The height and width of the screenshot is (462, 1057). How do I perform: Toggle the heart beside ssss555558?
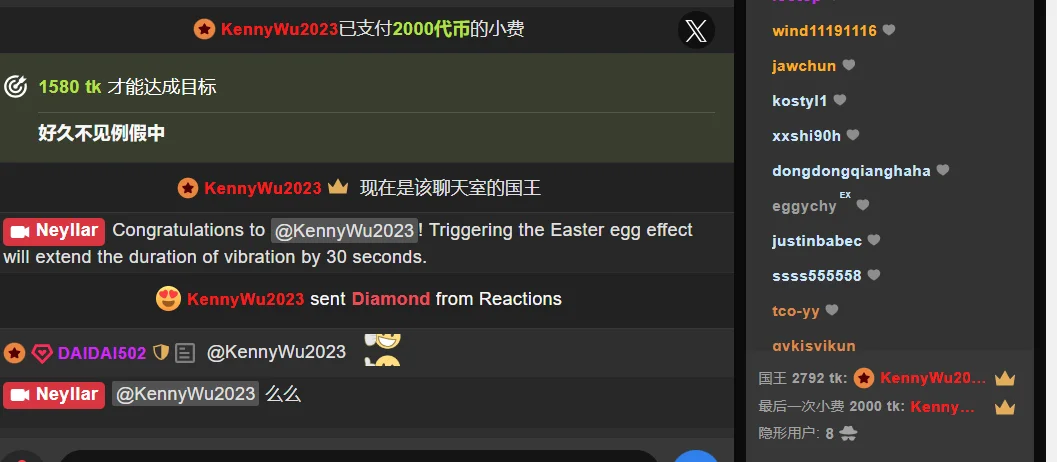874,275
